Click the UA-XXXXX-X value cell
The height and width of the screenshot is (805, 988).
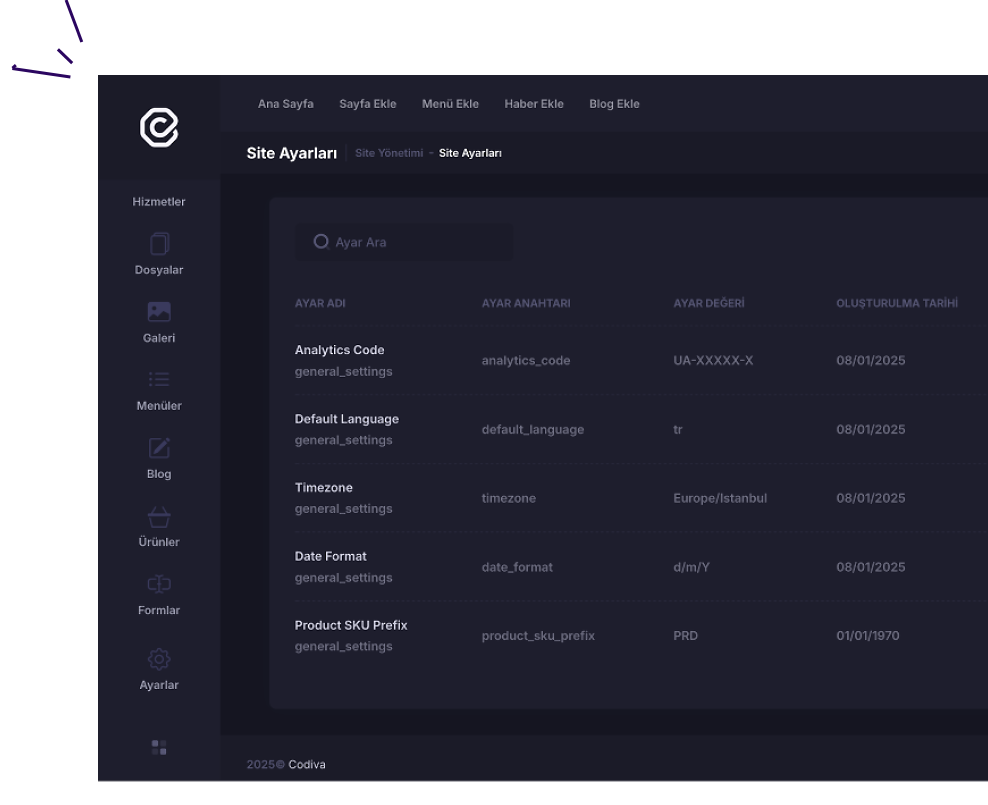coord(713,360)
